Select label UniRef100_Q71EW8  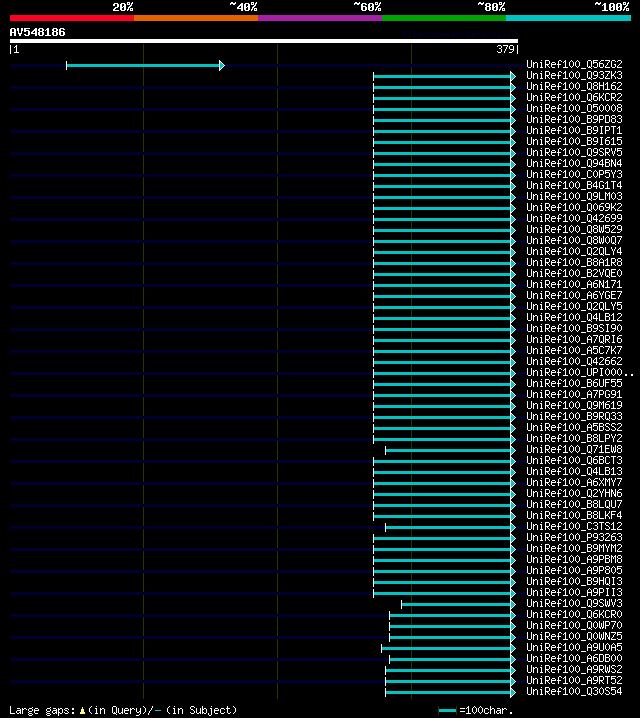(574, 449)
